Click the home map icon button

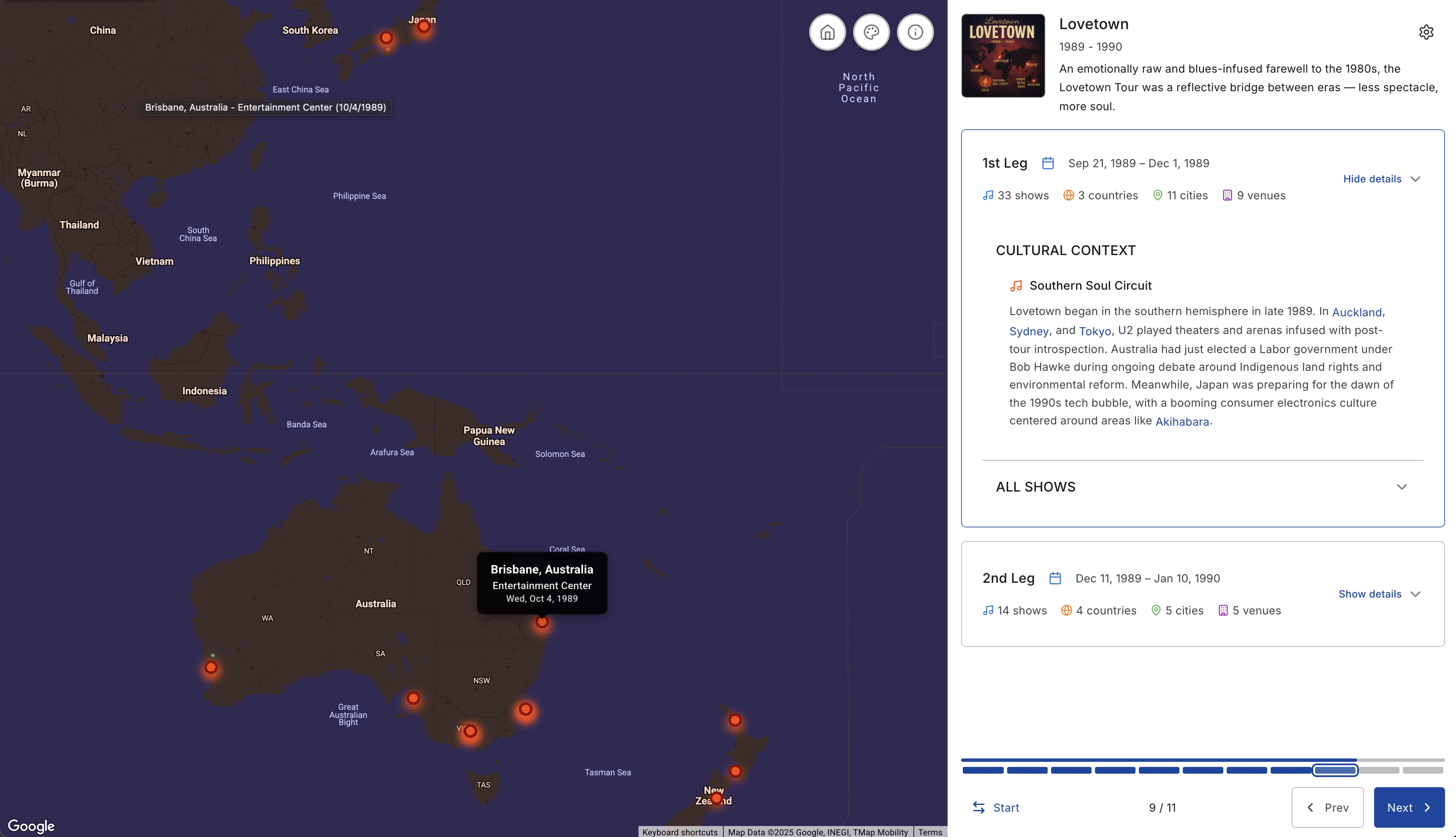(827, 32)
